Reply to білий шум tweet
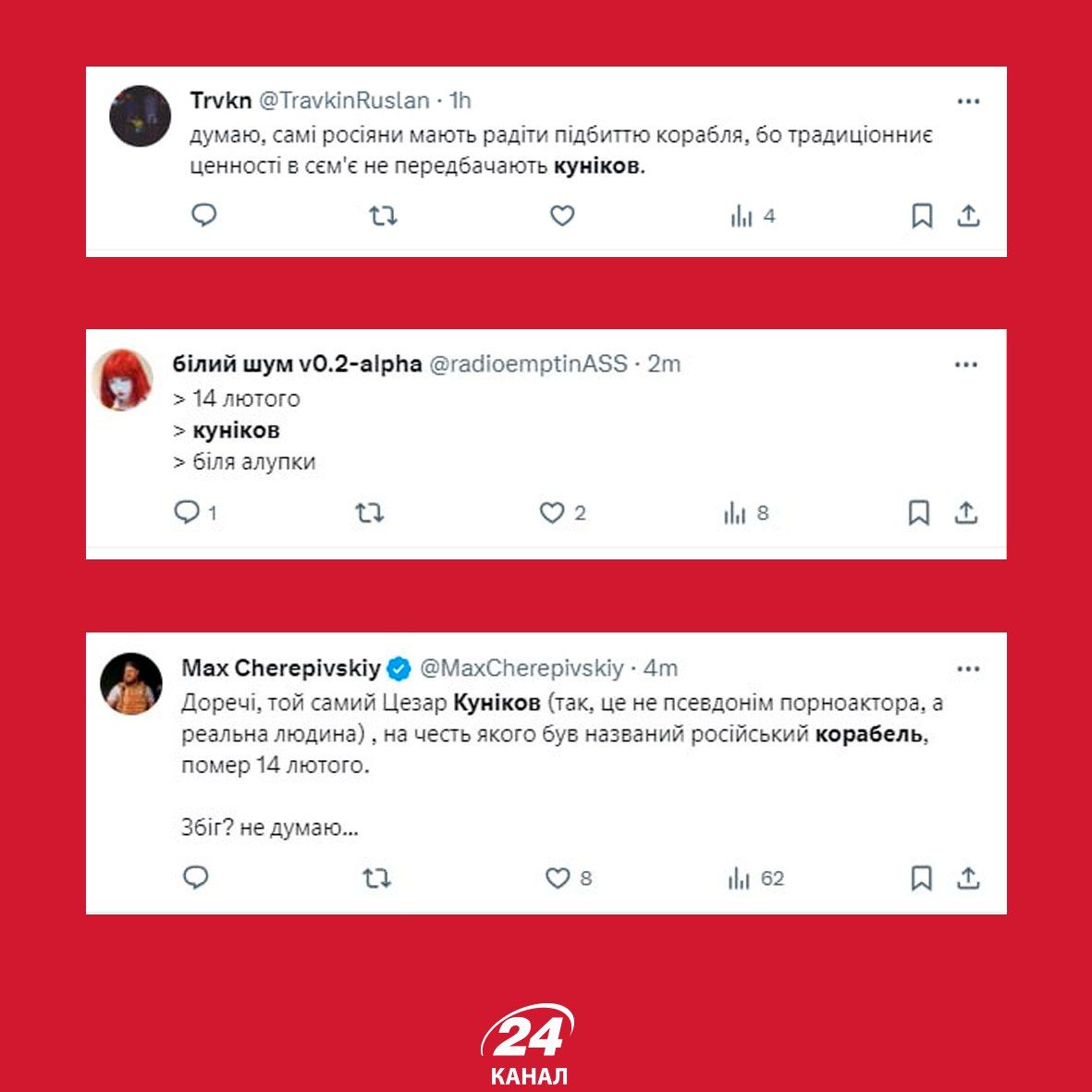The height and width of the screenshot is (1092, 1092). pyautogui.click(x=187, y=512)
